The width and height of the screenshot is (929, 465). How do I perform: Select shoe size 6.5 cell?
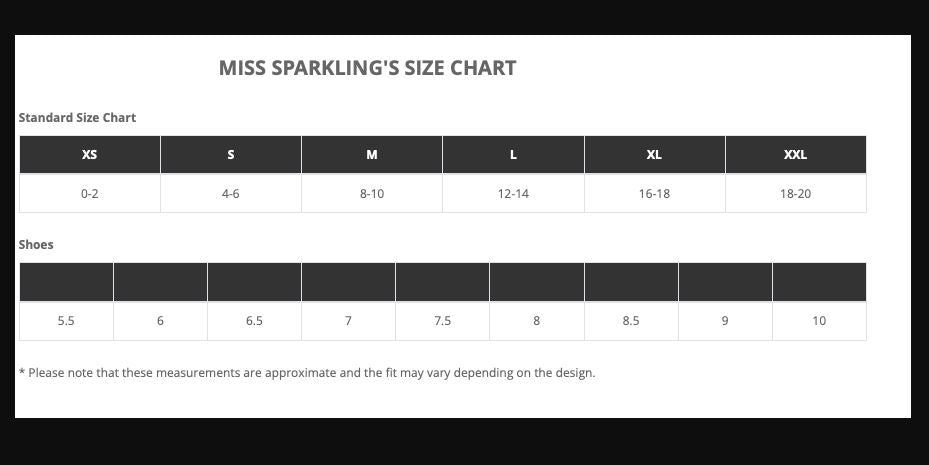[254, 321]
